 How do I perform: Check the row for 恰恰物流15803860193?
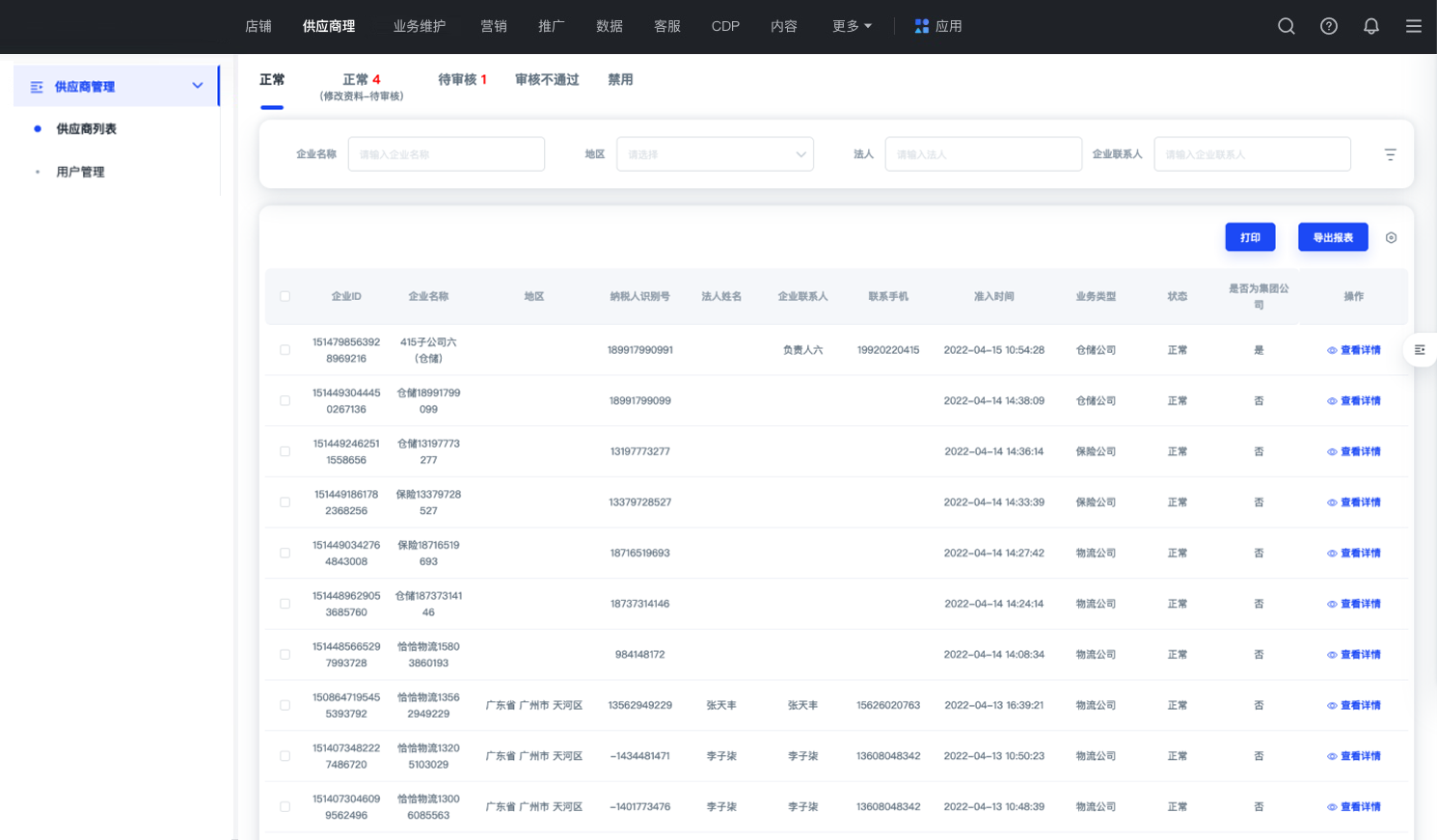tap(285, 655)
